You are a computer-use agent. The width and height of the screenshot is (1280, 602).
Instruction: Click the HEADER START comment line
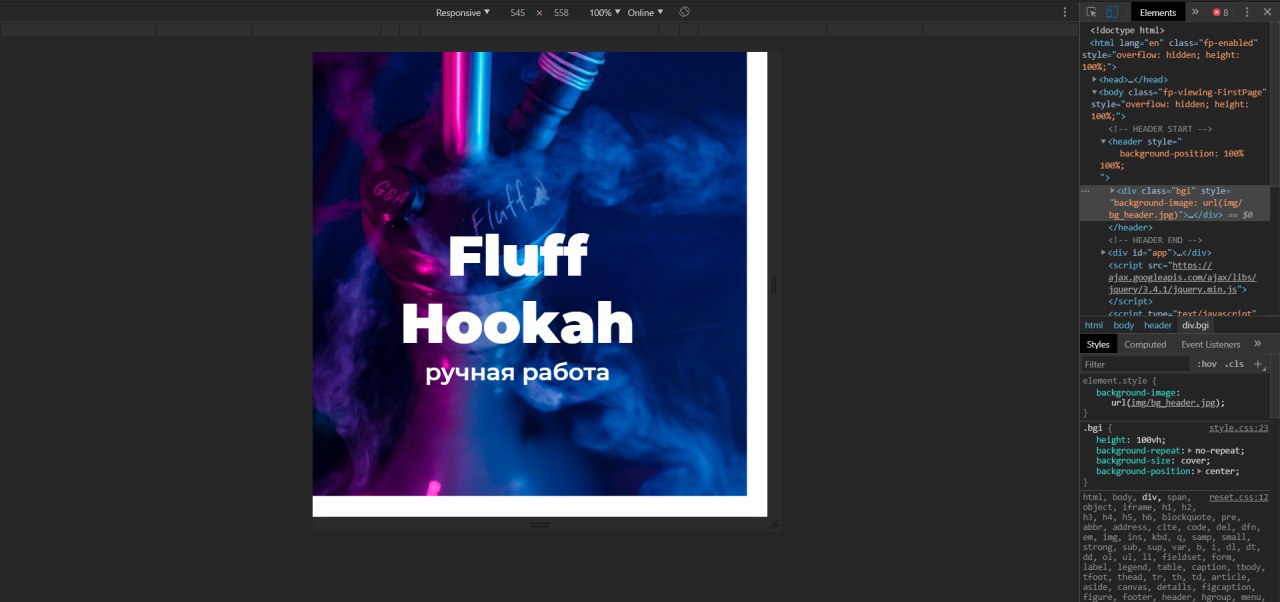point(1160,129)
